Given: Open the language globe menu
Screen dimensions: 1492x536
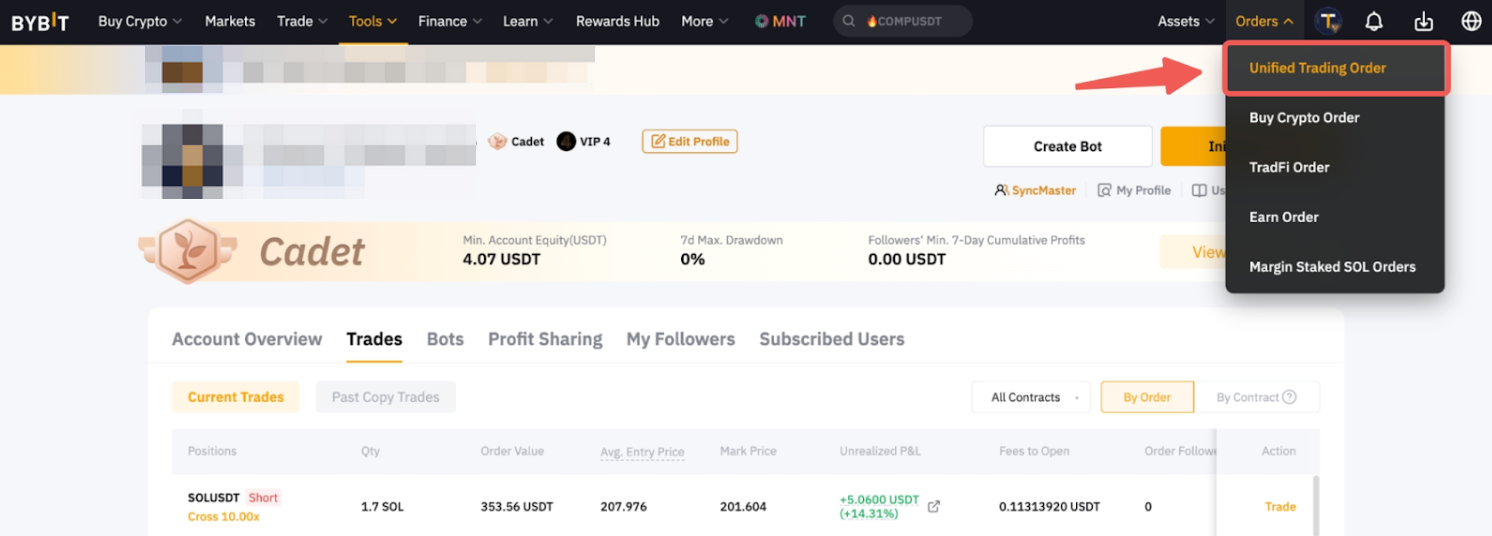Looking at the screenshot, I should tap(1471, 21).
